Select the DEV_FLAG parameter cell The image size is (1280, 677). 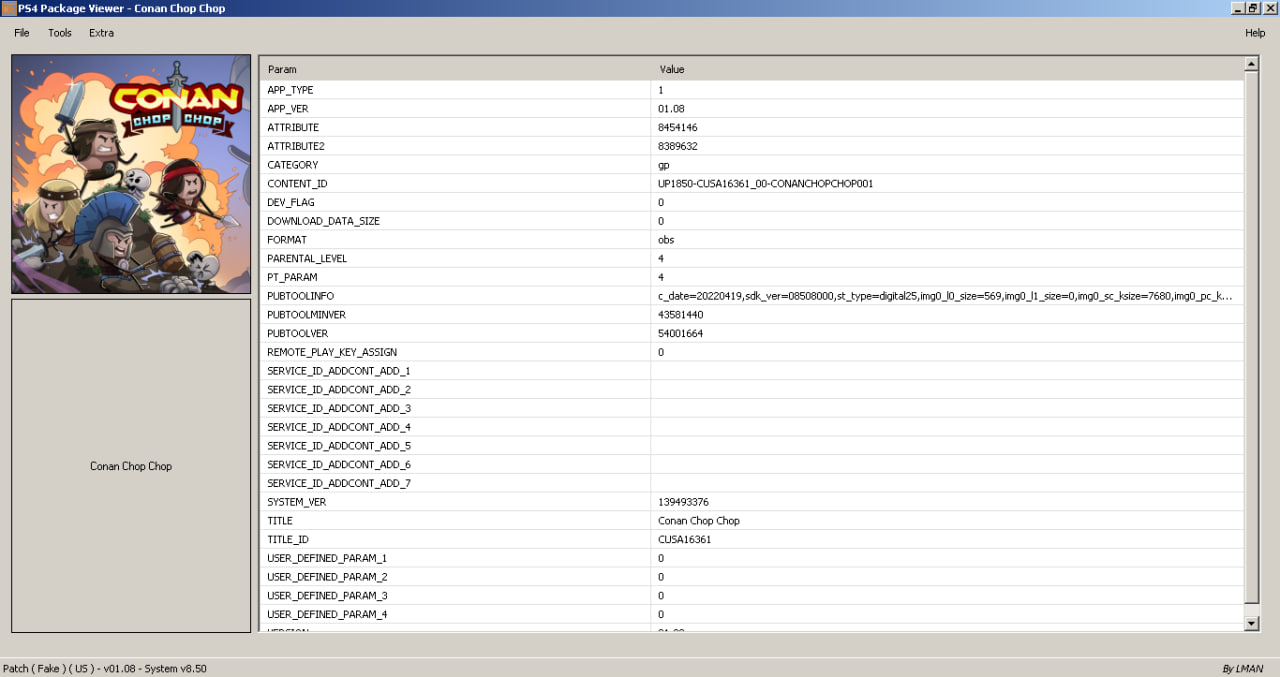(455, 203)
